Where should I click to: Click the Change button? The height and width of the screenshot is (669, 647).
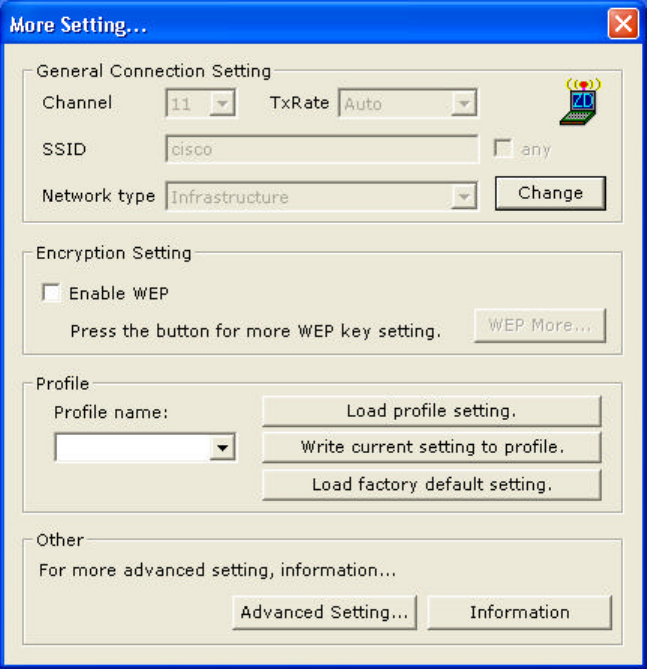(x=550, y=193)
